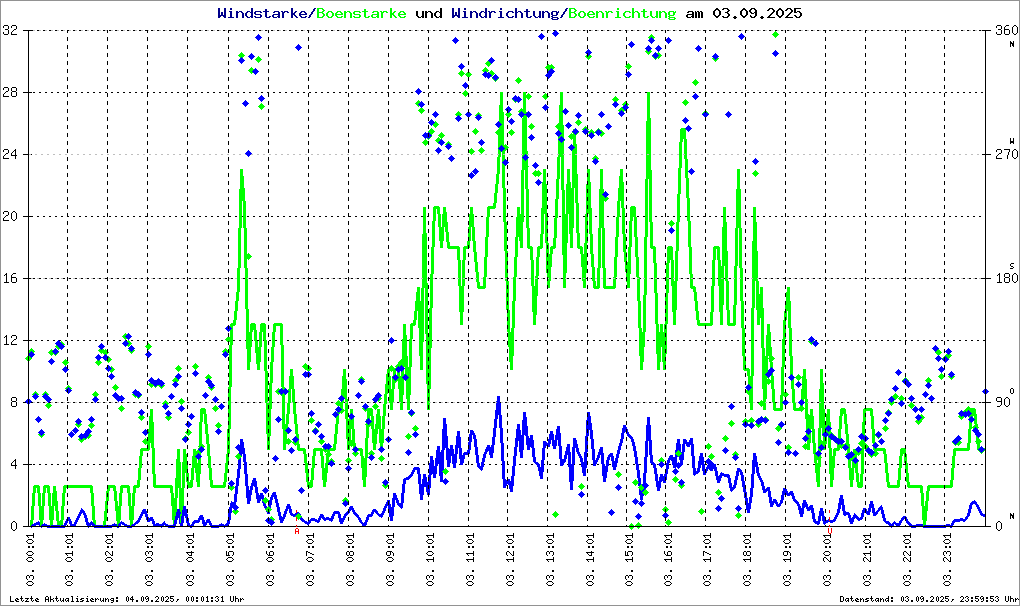Click the red sunset marker 'U' on time axis
The height and width of the screenshot is (606, 1020).
coord(829,531)
